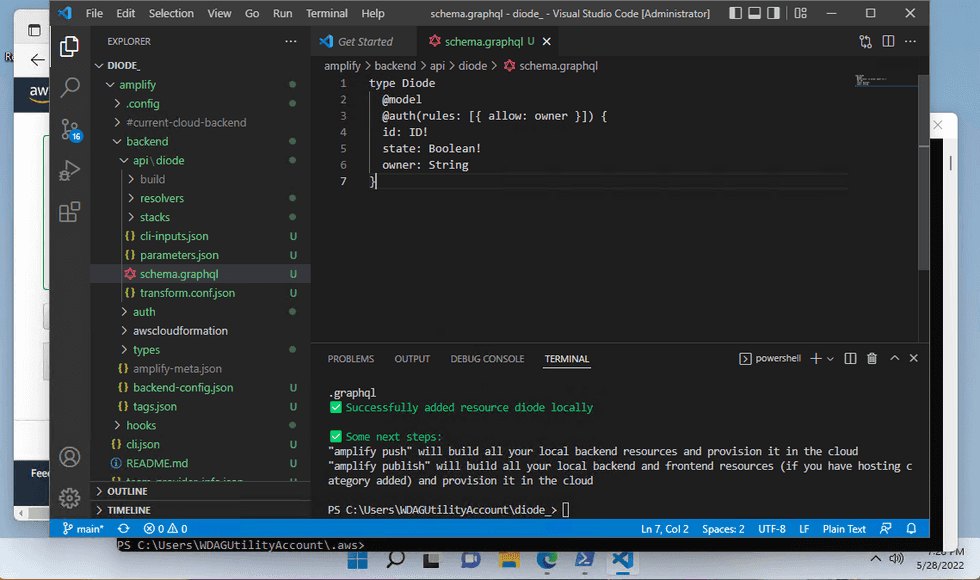Viewport: 980px width, 580px height.
Task: Add a new terminal with plus icon
Action: [816, 358]
